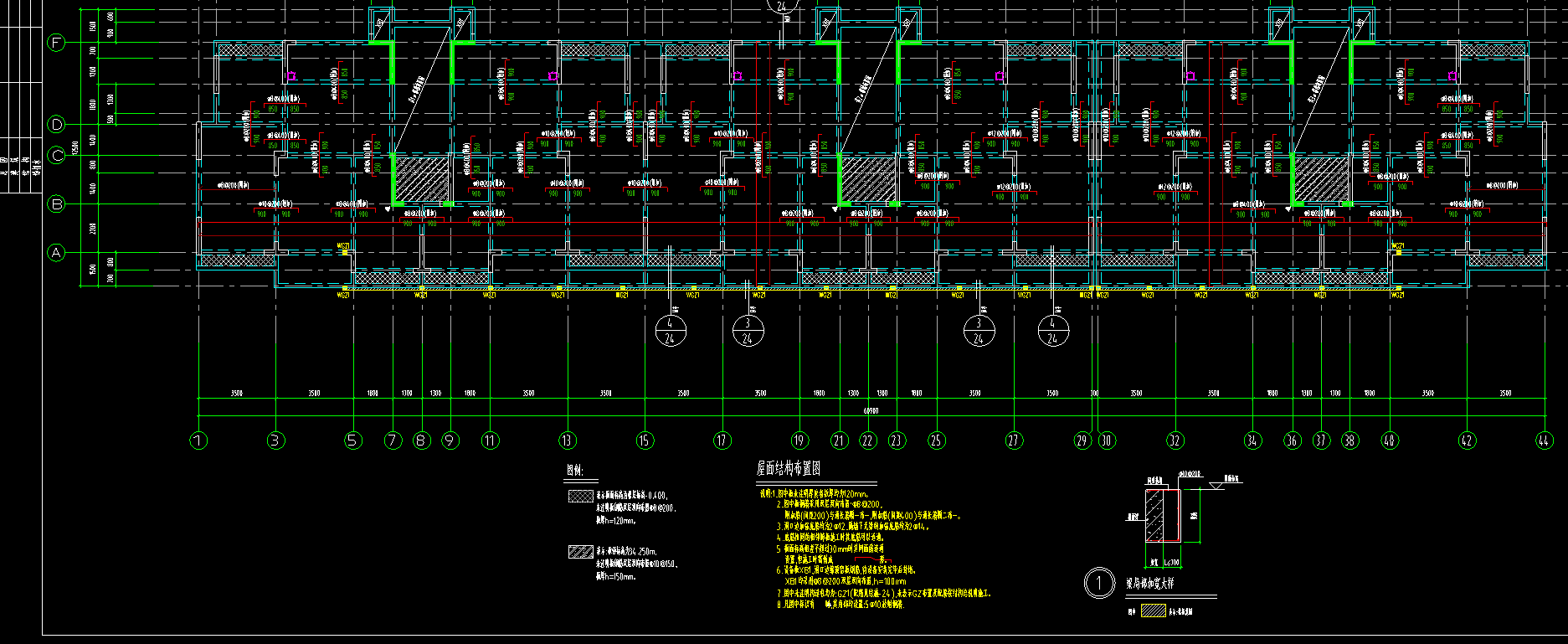1568x644 pixels.
Task: Select the axis bubble labeled F
Action: (56, 43)
